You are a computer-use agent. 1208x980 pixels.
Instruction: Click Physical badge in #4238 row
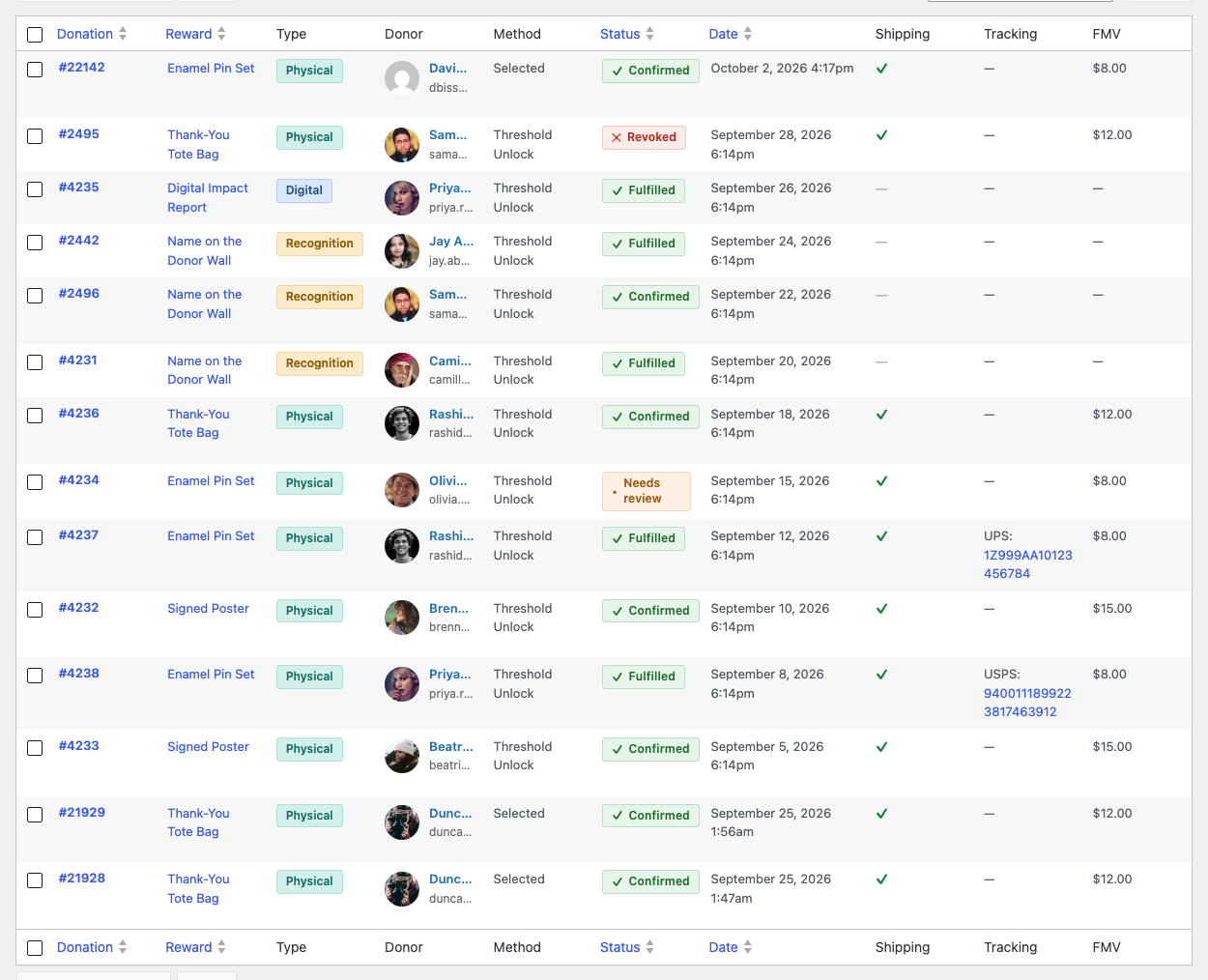[x=309, y=677]
